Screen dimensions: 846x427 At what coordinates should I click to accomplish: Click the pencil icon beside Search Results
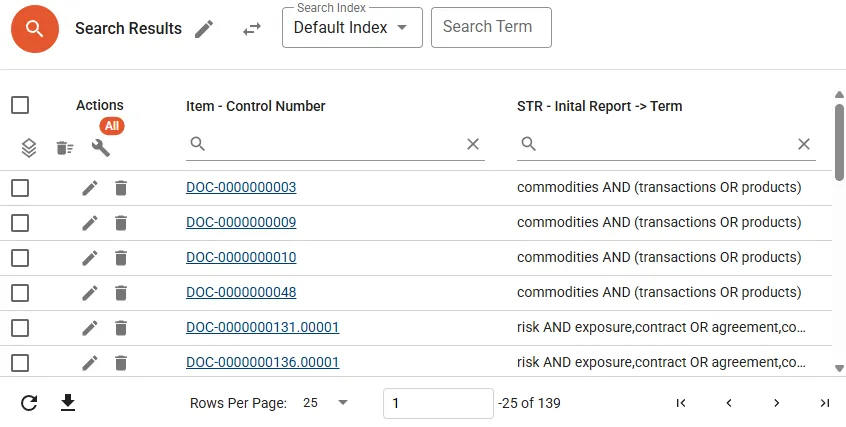204,29
